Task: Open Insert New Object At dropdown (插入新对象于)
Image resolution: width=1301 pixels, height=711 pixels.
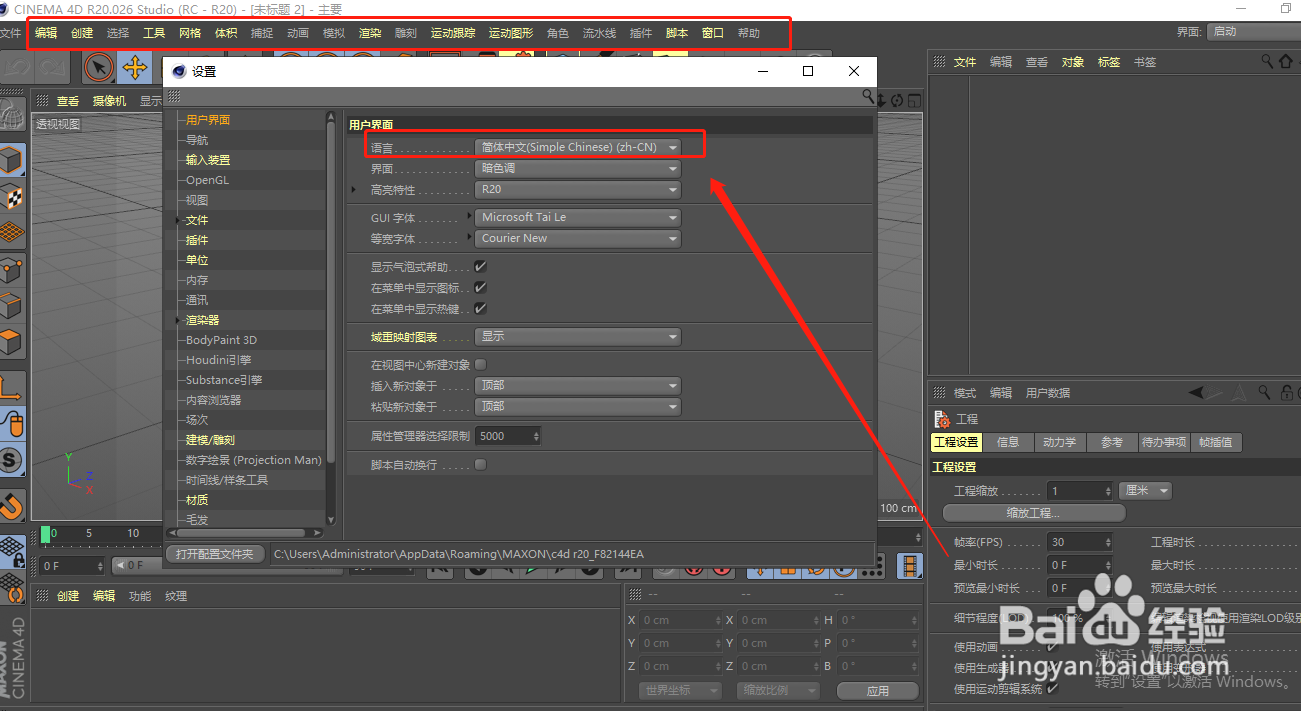Action: [577, 385]
